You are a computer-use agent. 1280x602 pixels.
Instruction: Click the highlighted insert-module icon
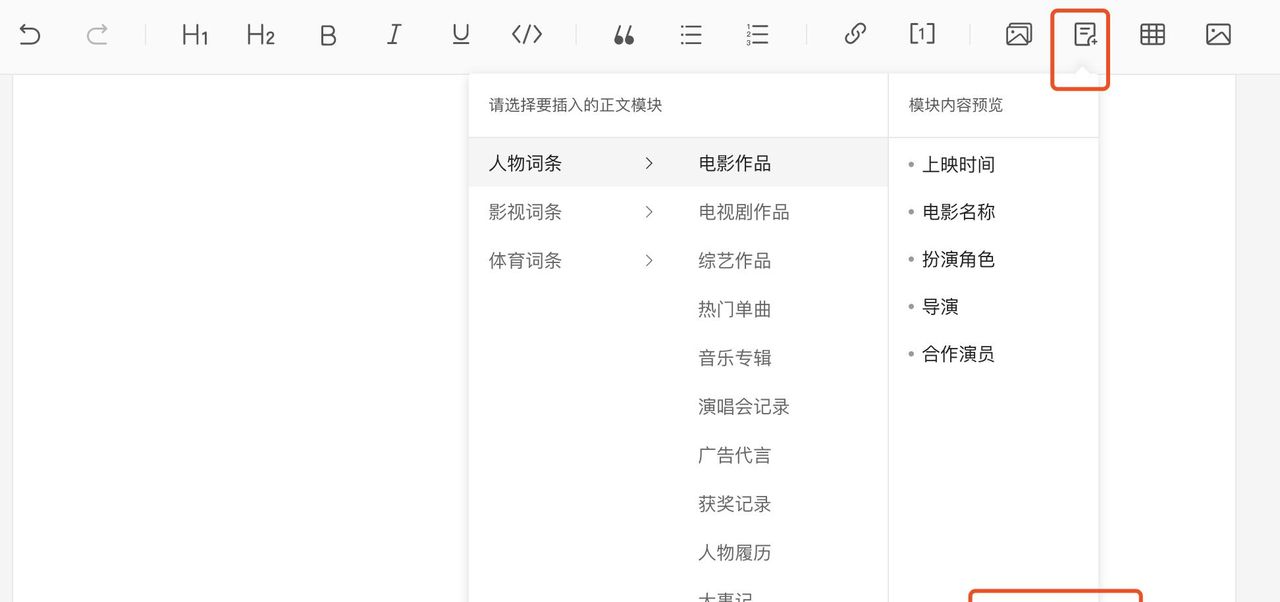click(1080, 33)
